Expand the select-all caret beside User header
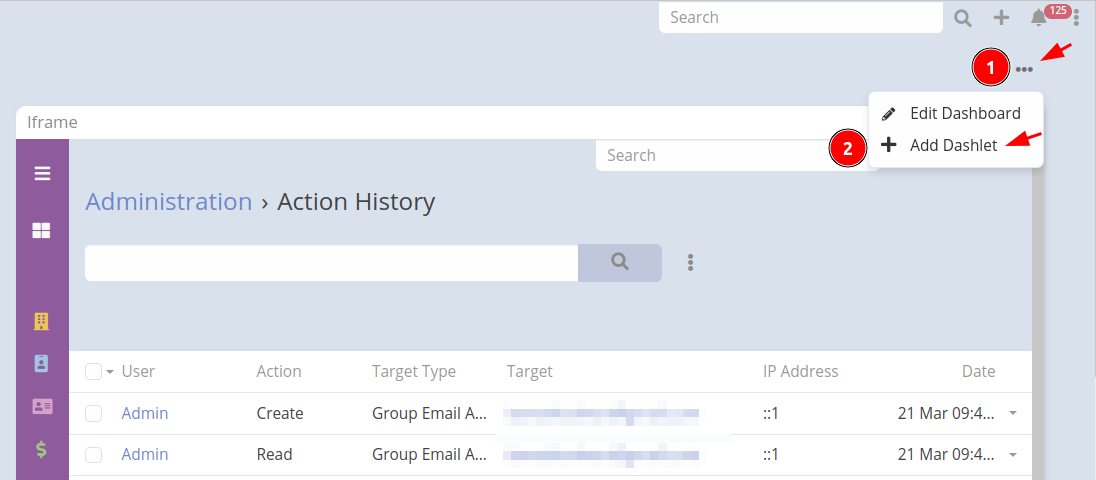The image size is (1096, 480). pyautogui.click(x=110, y=372)
